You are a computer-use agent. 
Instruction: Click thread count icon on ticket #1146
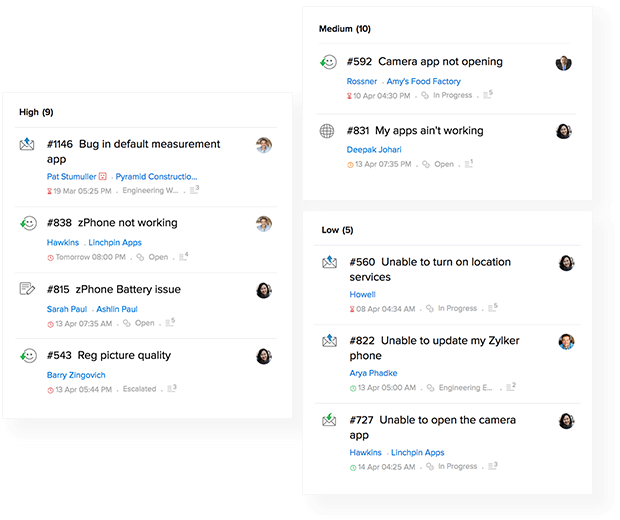[195, 190]
